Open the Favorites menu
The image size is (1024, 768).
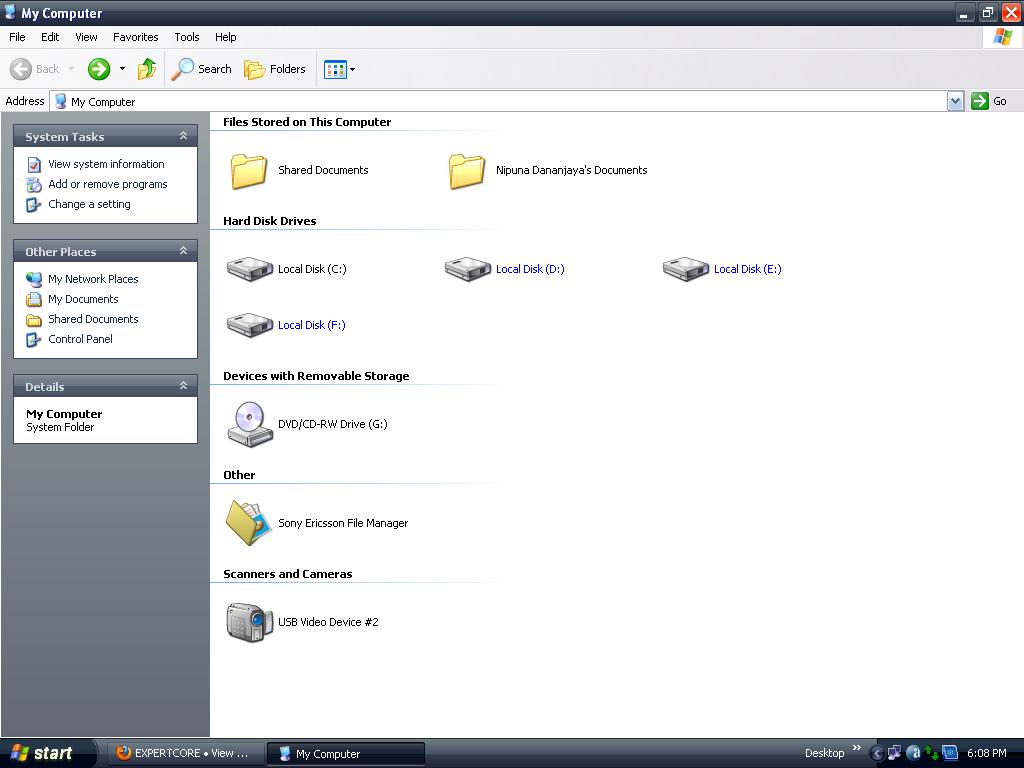click(x=135, y=37)
